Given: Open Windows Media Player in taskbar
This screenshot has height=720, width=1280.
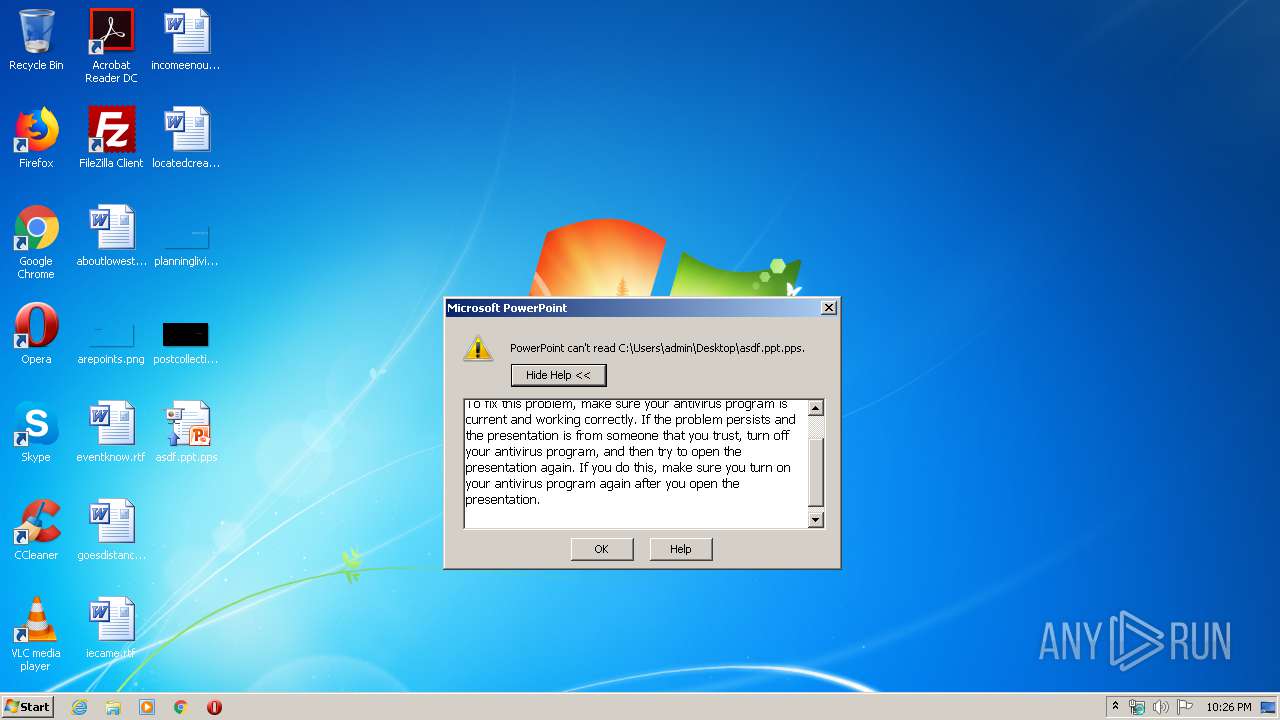Looking at the screenshot, I should click(147, 707).
